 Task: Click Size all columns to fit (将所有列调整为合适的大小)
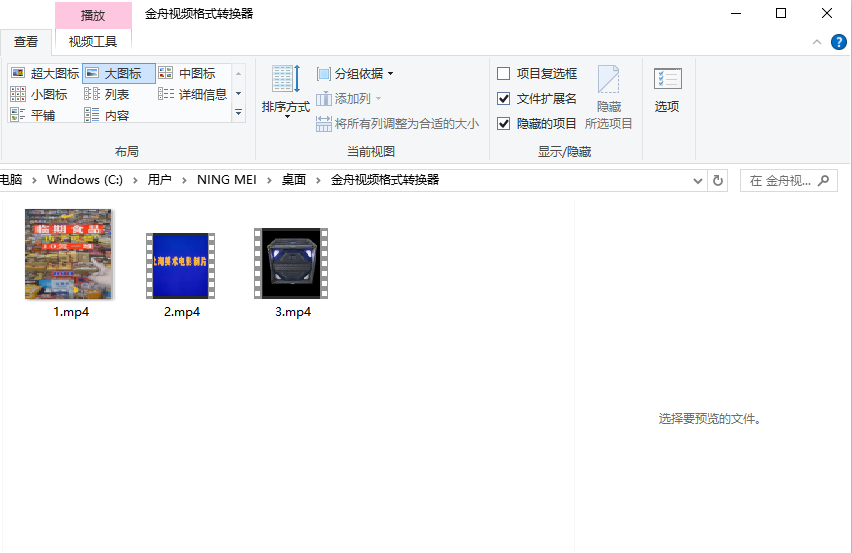397,124
